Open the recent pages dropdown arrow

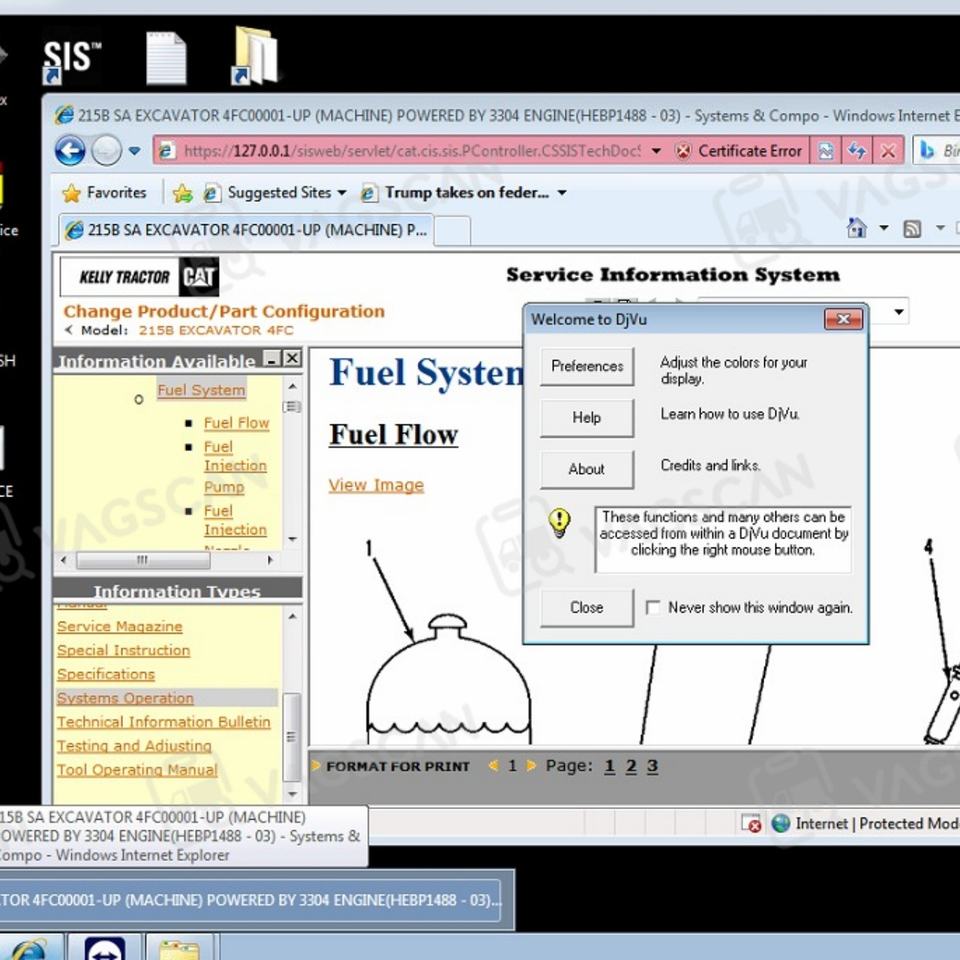(135, 151)
